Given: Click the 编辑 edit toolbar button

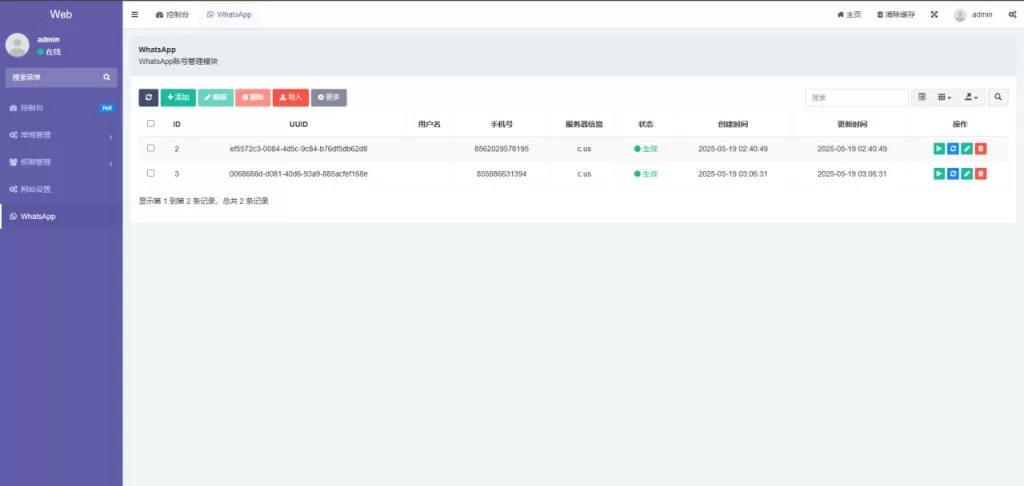Looking at the screenshot, I should pyautogui.click(x=216, y=97).
